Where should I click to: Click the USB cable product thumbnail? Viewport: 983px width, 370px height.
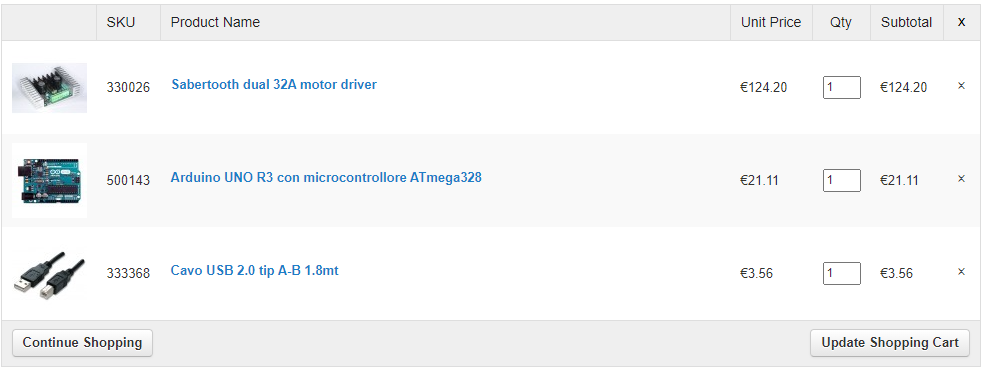tap(50, 273)
